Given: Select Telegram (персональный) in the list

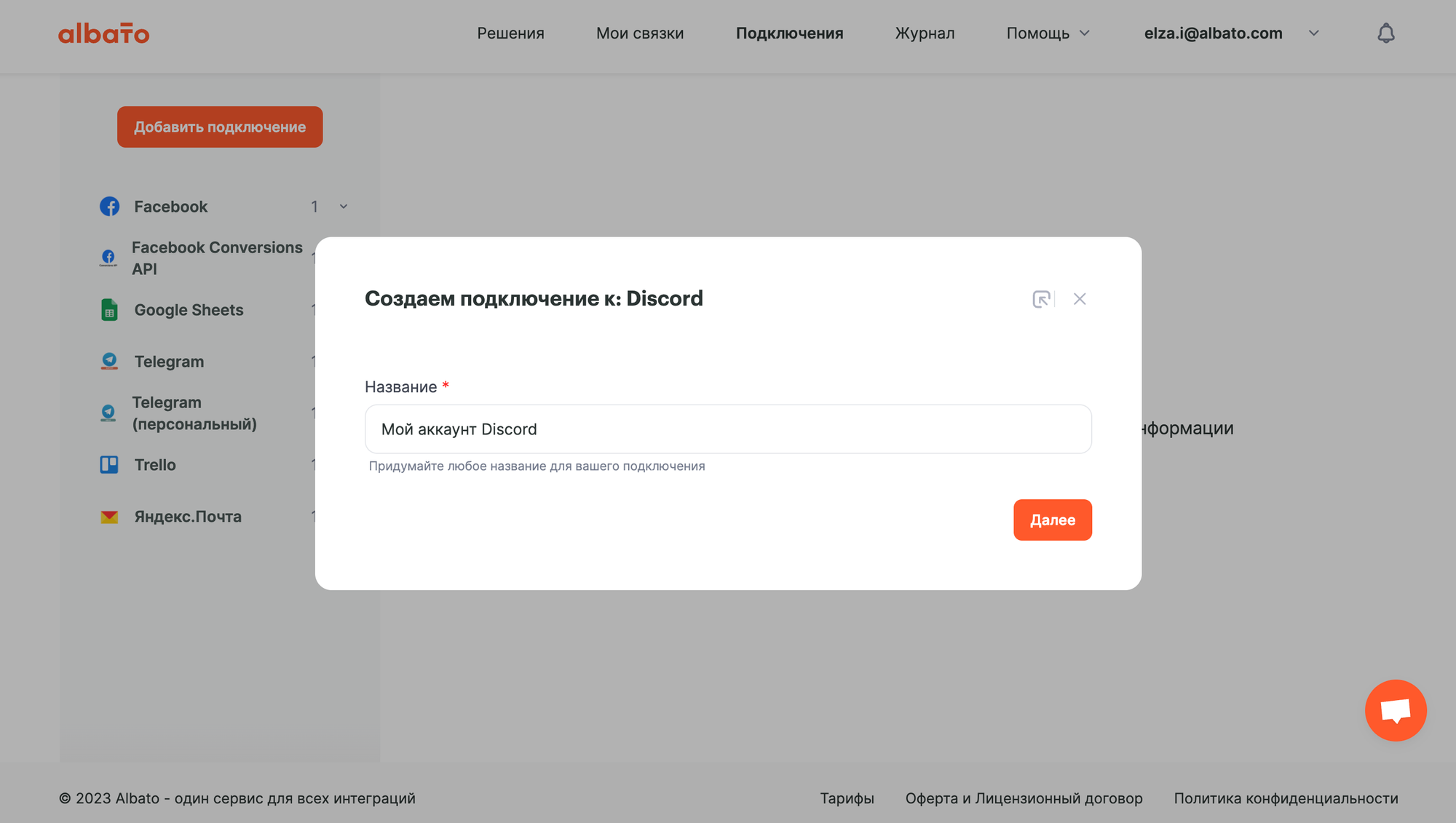Looking at the screenshot, I should click(x=194, y=413).
